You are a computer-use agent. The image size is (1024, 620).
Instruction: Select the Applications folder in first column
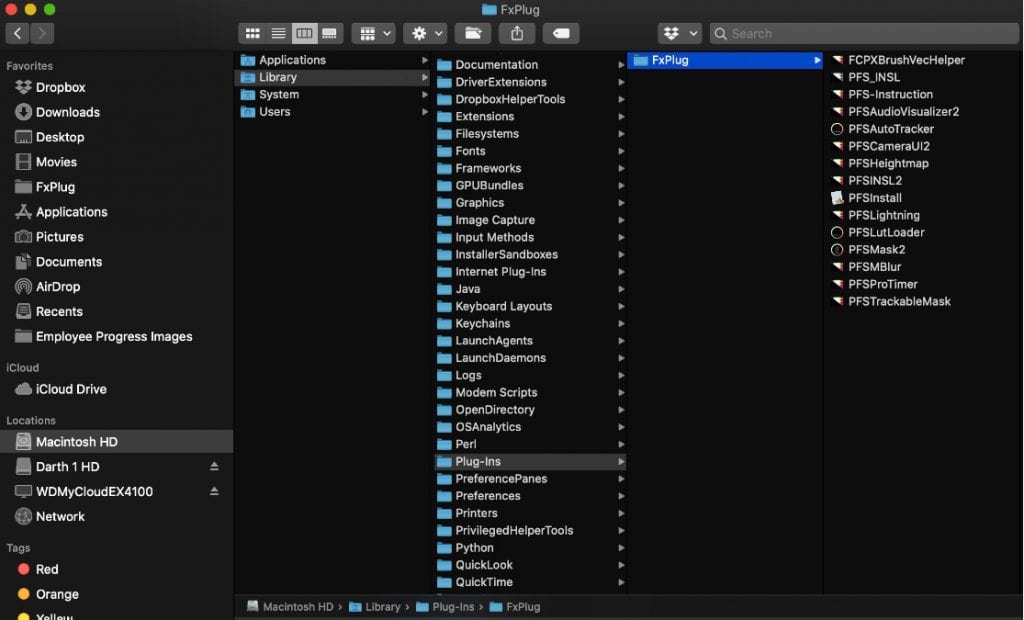[x=332, y=60]
